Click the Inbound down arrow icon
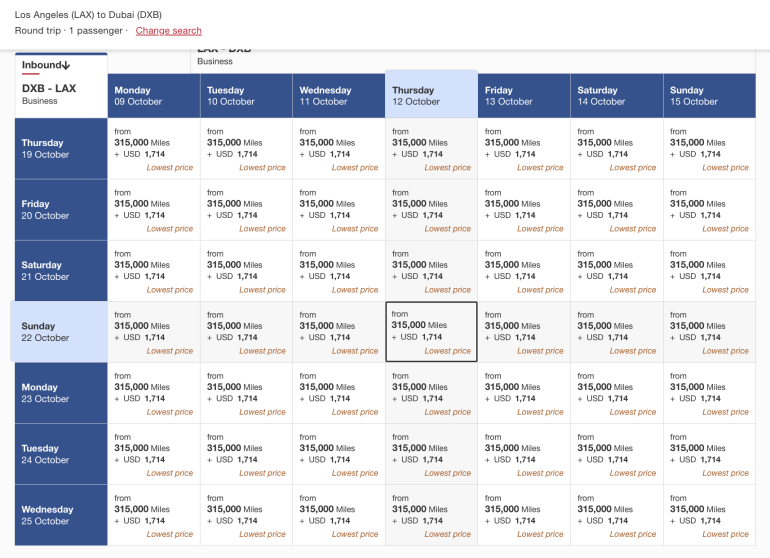 [65, 65]
